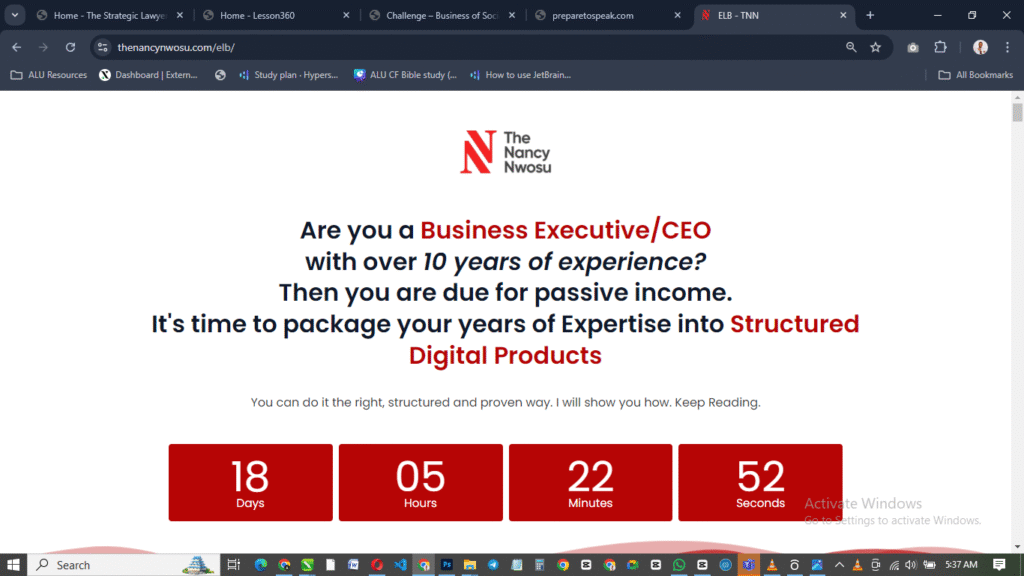Click the zoom magnifier icon in address bar
Screen dimensions: 1024x576
click(x=851, y=47)
